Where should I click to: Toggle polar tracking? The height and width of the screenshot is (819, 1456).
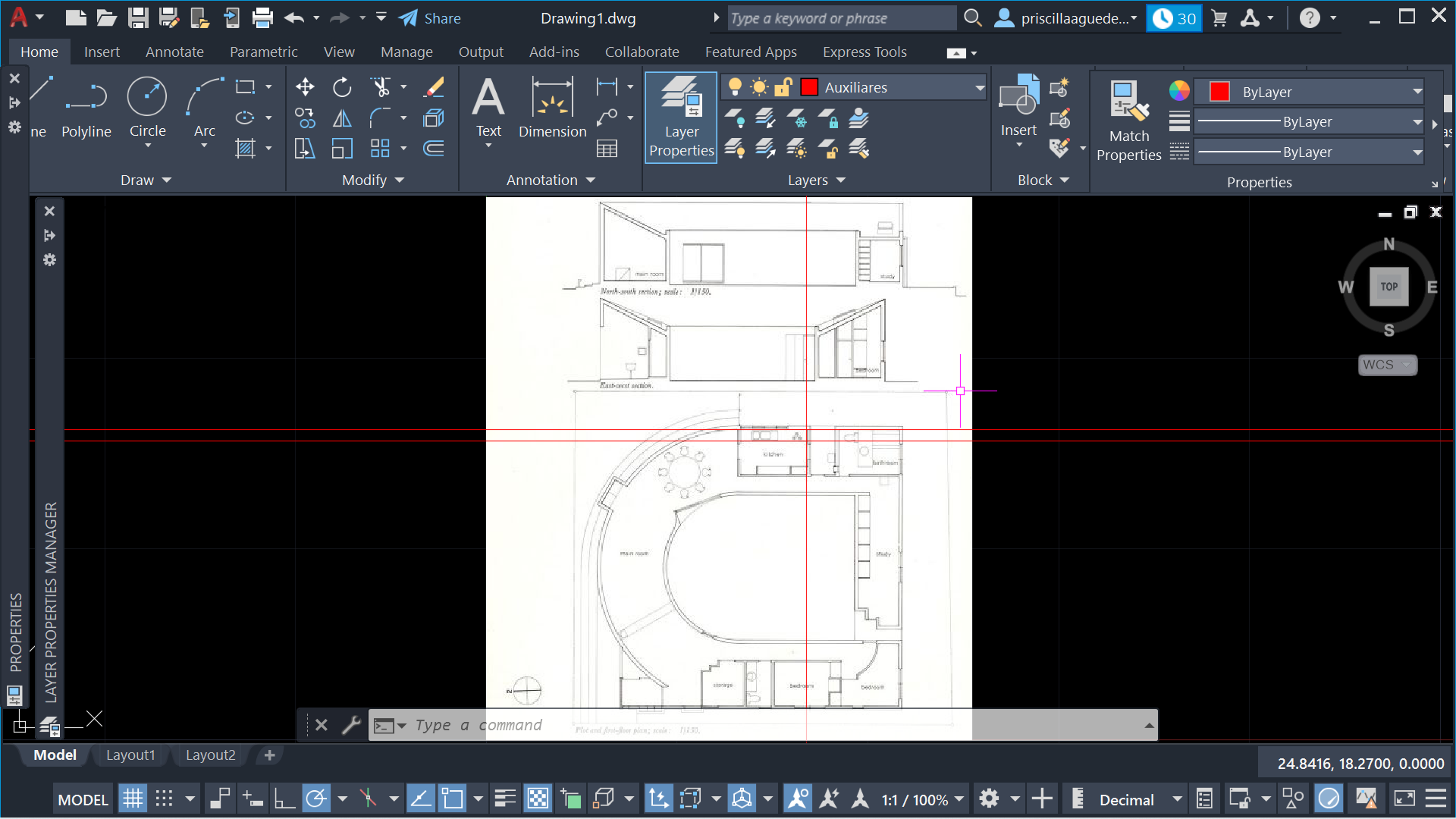tap(316, 799)
